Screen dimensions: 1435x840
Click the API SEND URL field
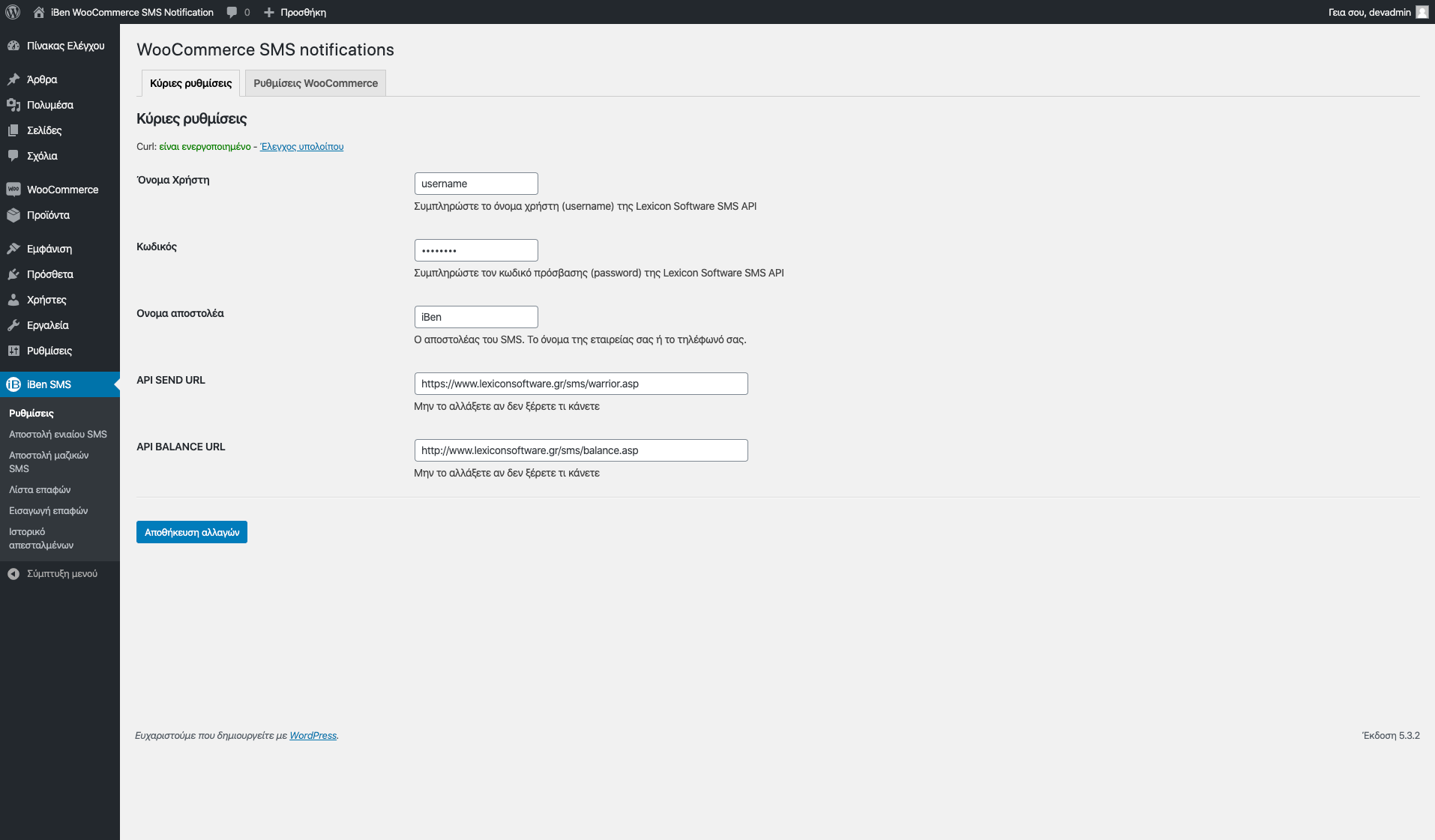581,384
